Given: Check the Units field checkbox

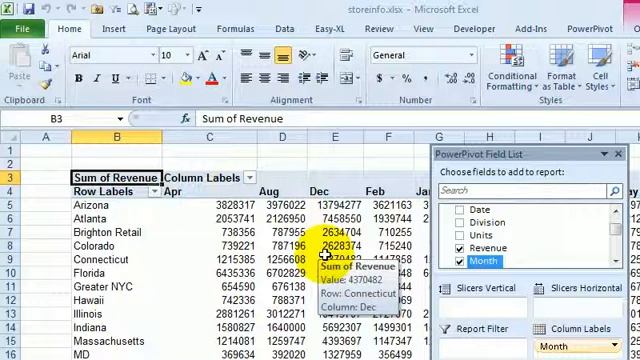Looking at the screenshot, I should [459, 235].
